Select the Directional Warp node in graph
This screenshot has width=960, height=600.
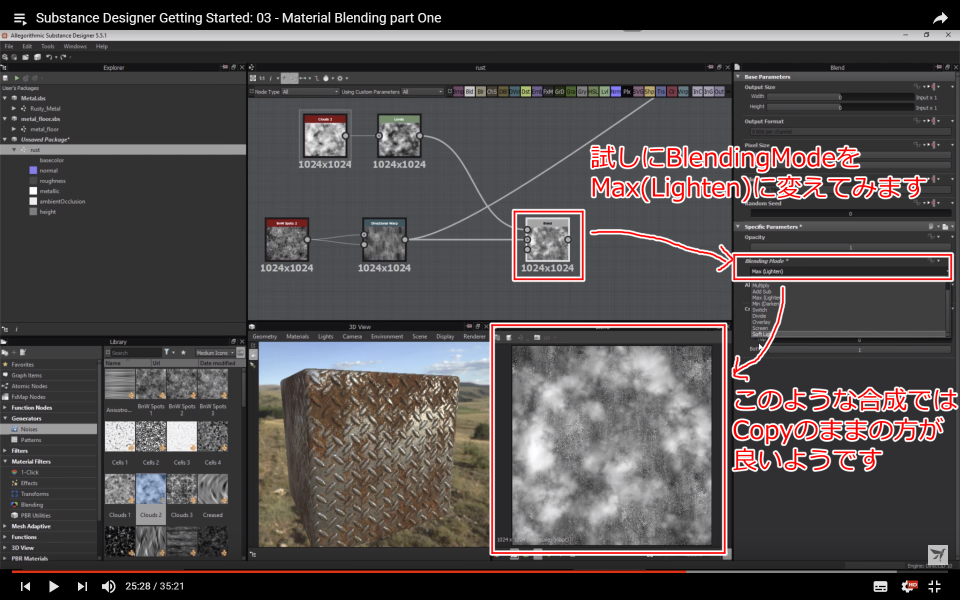tap(384, 239)
